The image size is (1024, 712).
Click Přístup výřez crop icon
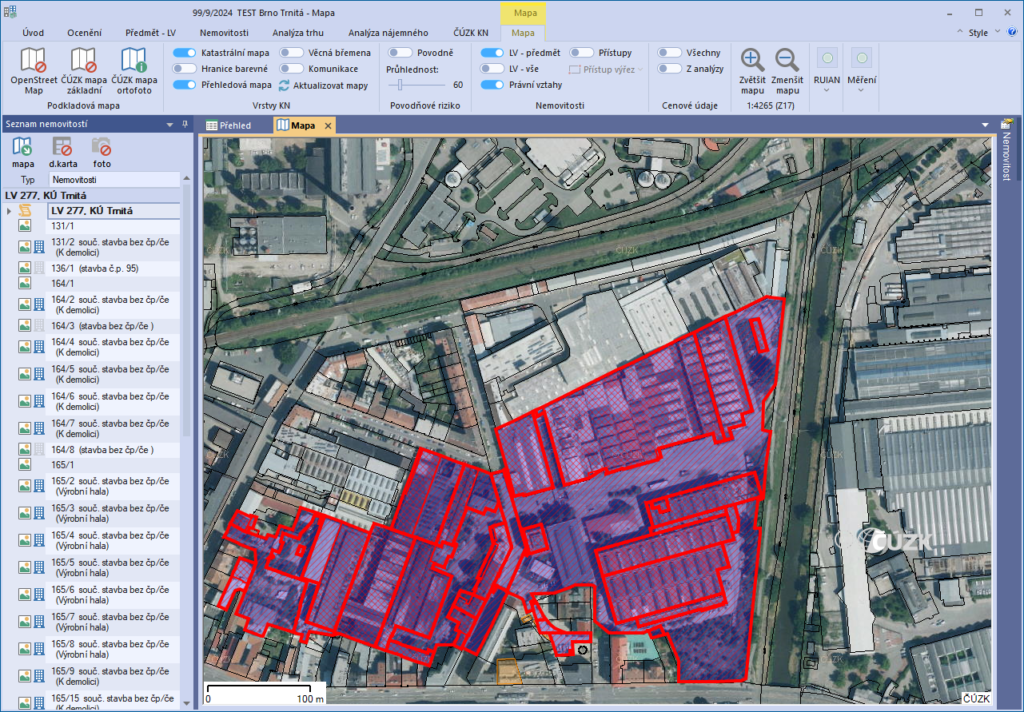[575, 69]
